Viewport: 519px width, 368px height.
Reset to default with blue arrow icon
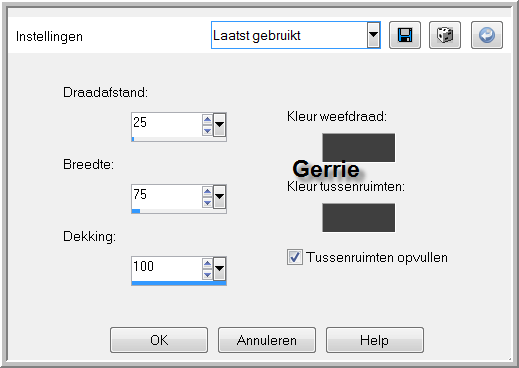487,35
